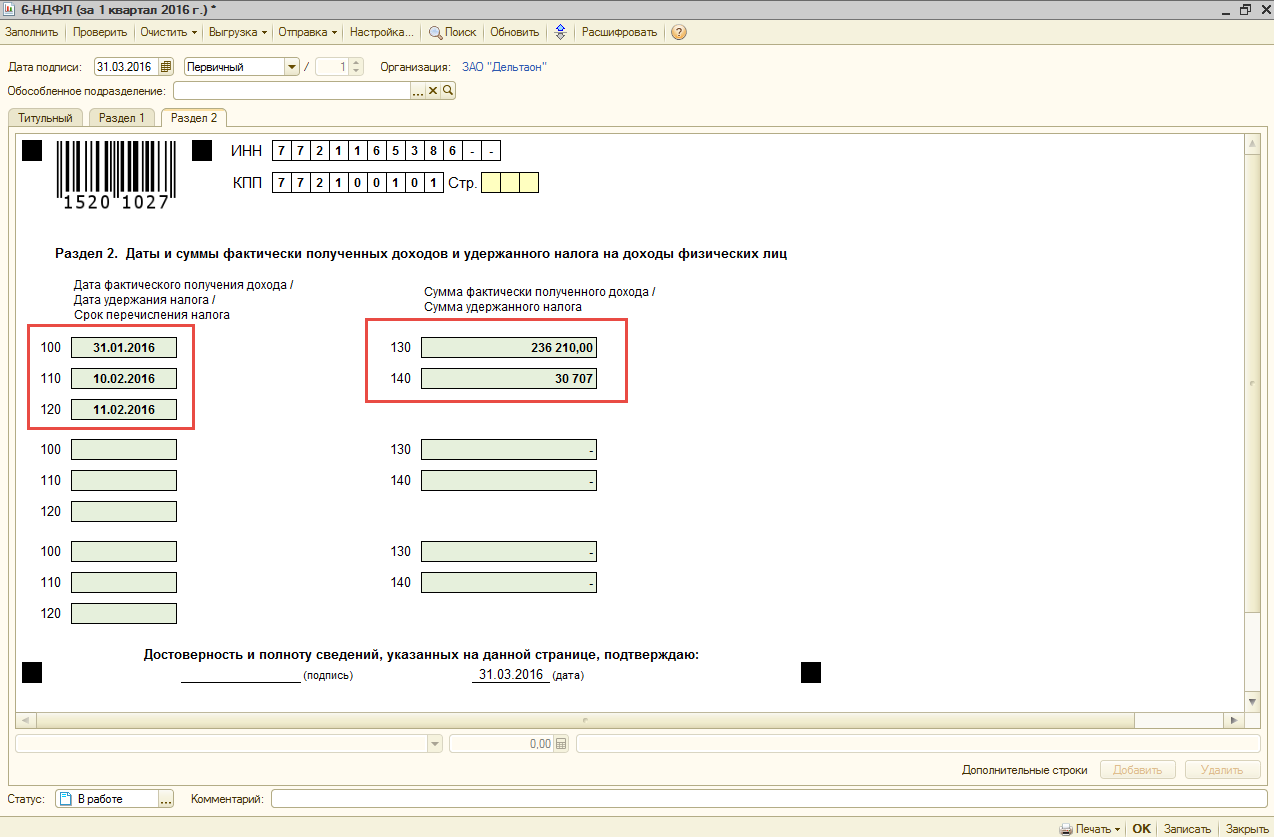Switch to the Раздел 1 tab
Image resolution: width=1274 pixels, height=837 pixels.
122,118
